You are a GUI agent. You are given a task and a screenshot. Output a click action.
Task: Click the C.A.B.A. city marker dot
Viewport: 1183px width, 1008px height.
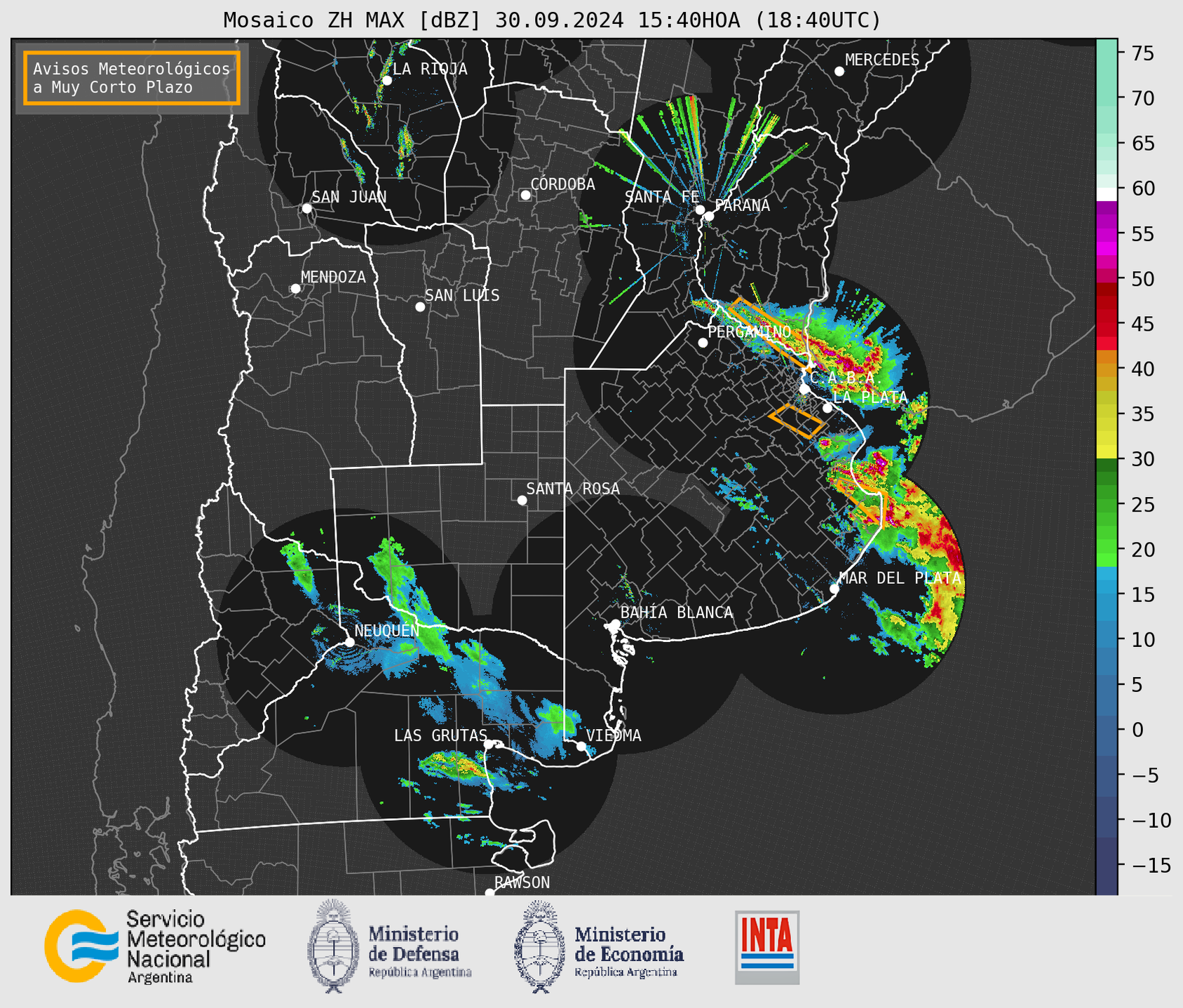[805, 389]
